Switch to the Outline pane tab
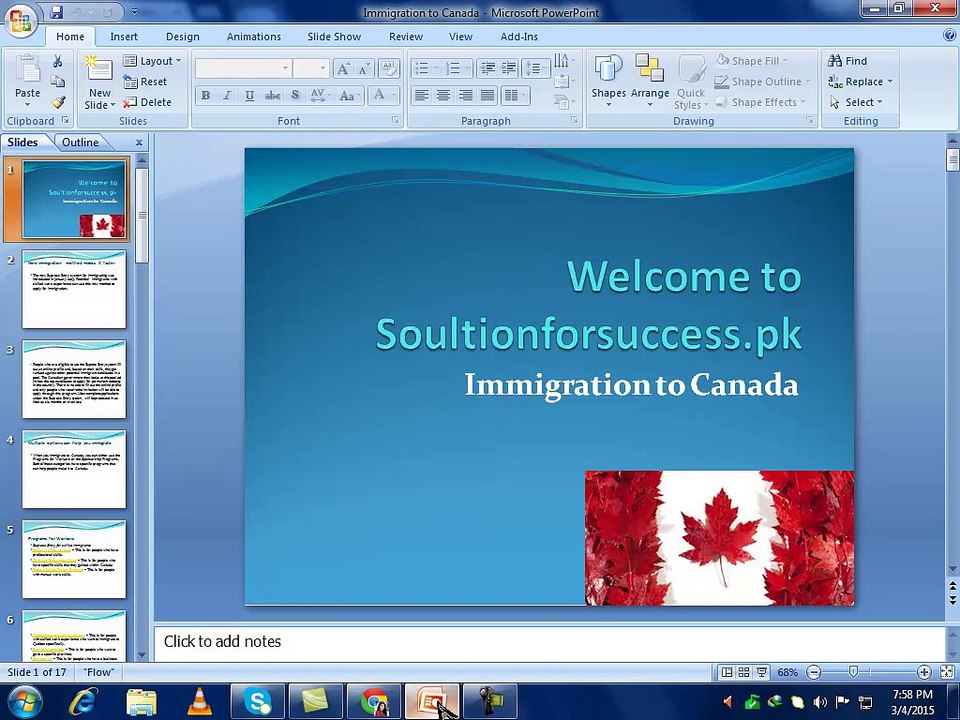Viewport: 960px width, 720px height. [80, 142]
